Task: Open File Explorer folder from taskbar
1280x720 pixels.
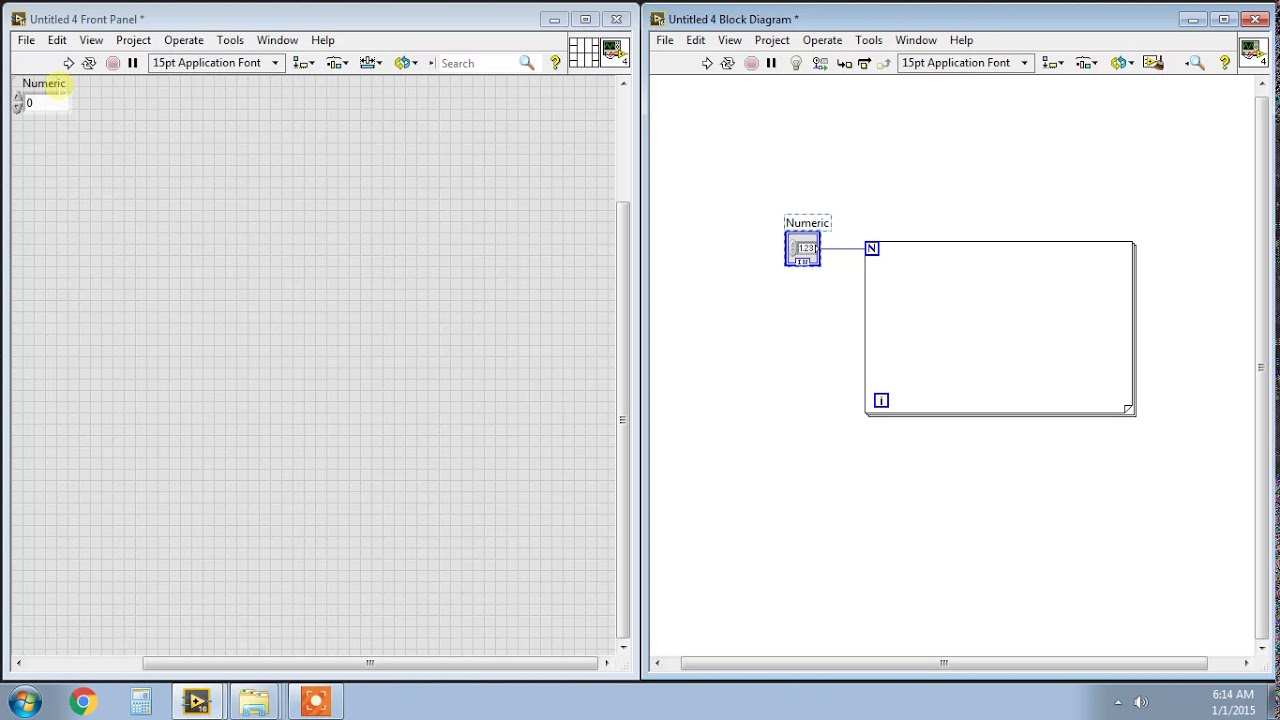Action: point(254,702)
